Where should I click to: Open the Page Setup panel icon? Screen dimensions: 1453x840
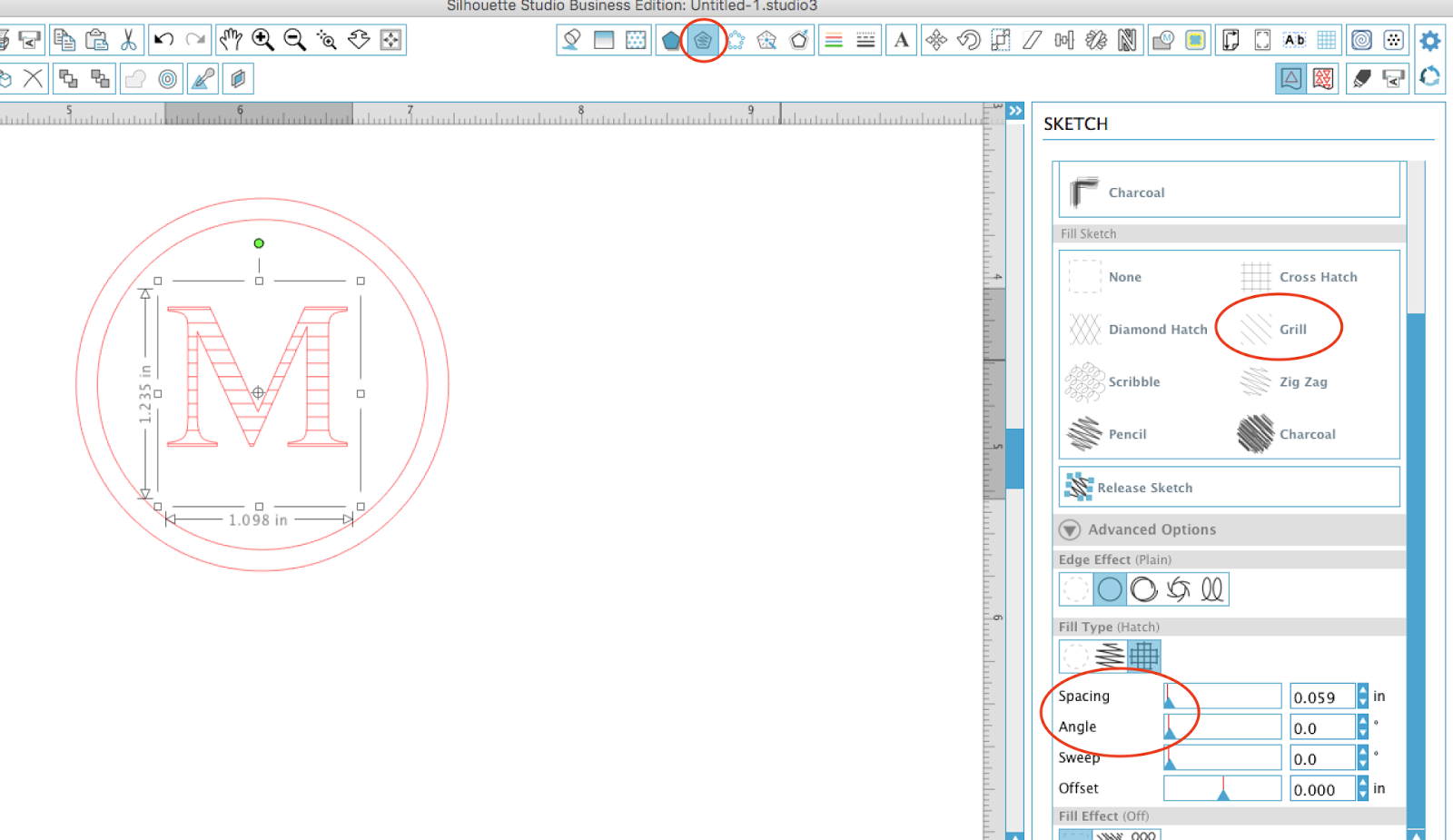pyautogui.click(x=1231, y=40)
